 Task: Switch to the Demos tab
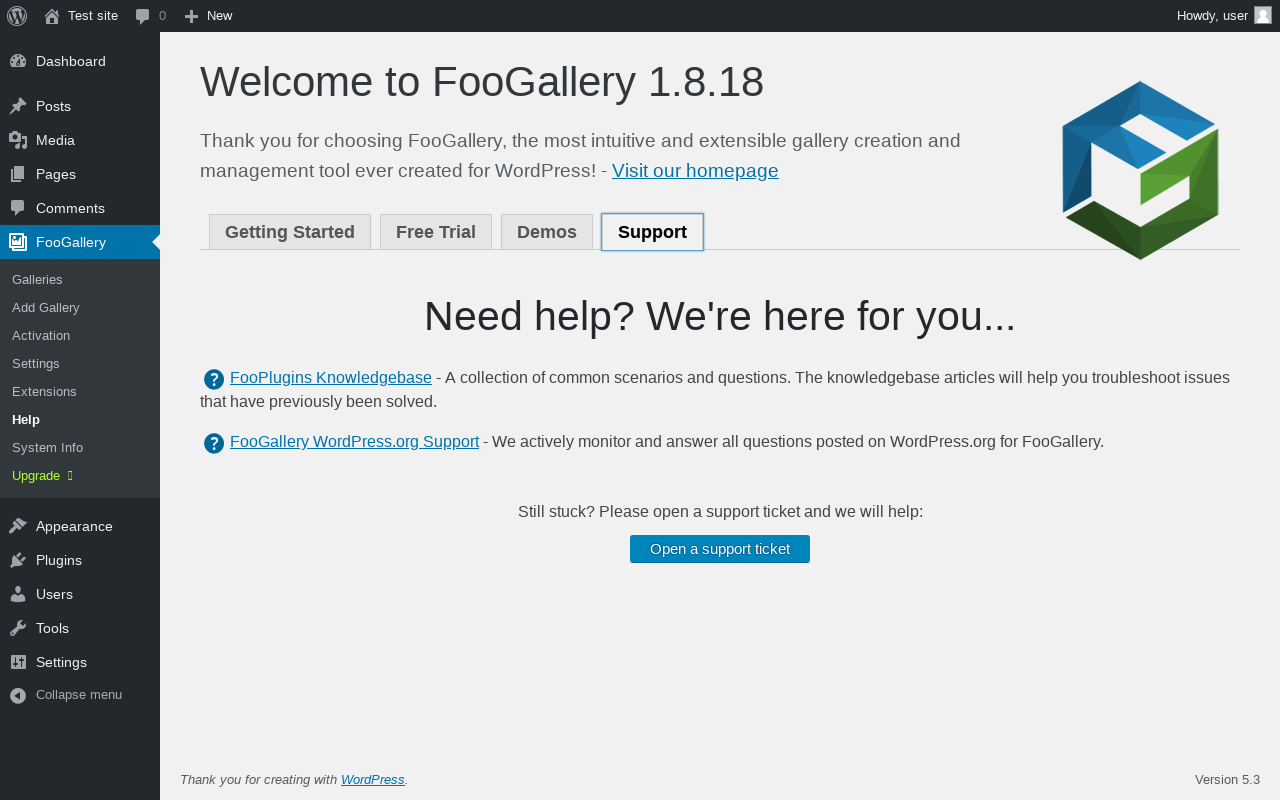547,232
